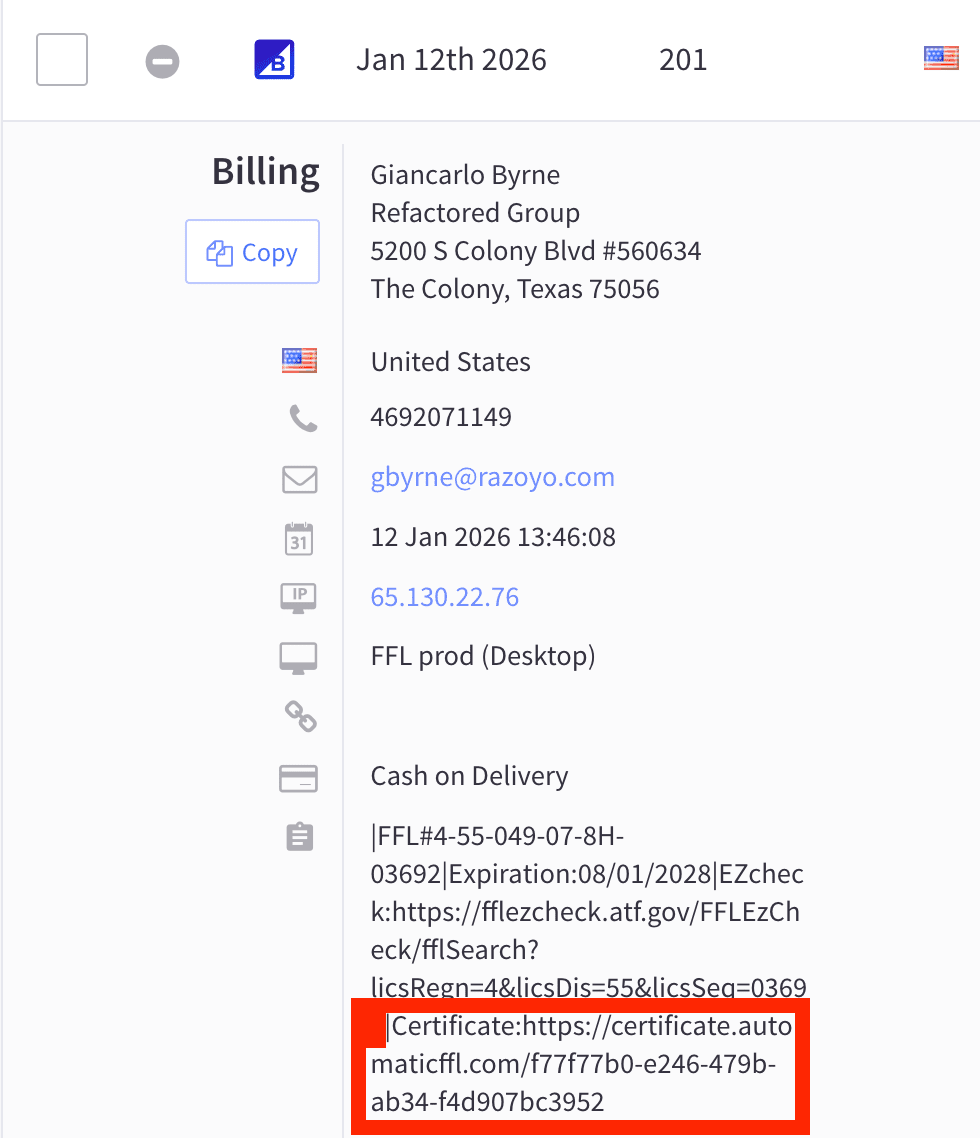Viewport: 980px width, 1138px height.
Task: Open IP address 65.130.22.76 link
Action: point(444,597)
